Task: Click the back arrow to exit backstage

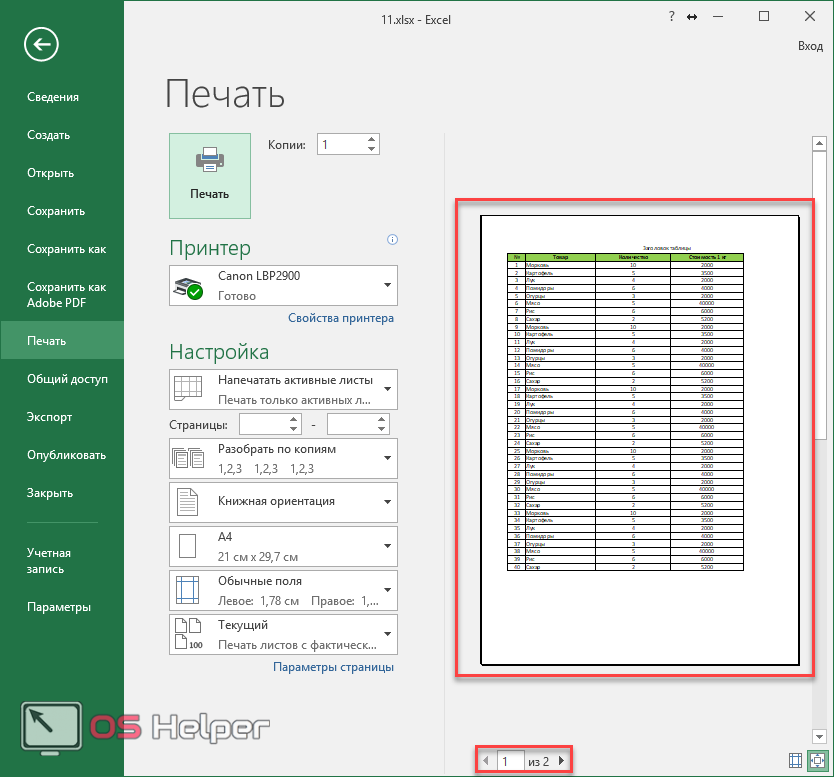Action: coord(42,44)
